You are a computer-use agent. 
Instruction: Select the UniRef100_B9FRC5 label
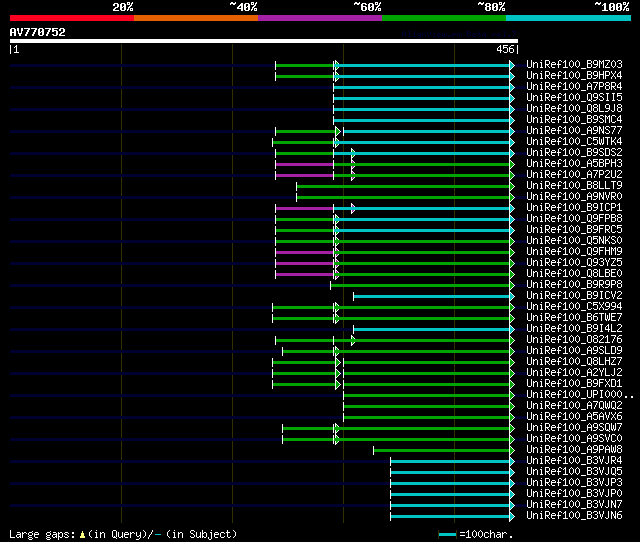[x=574, y=230]
